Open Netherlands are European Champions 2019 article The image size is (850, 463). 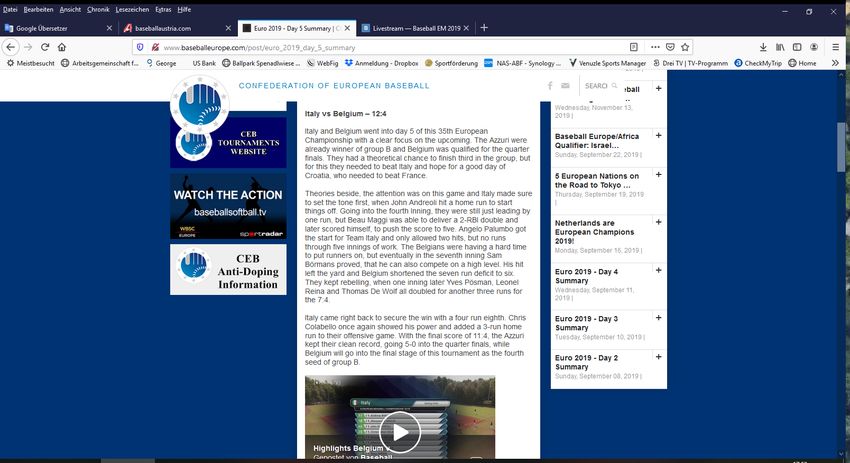click(x=594, y=232)
